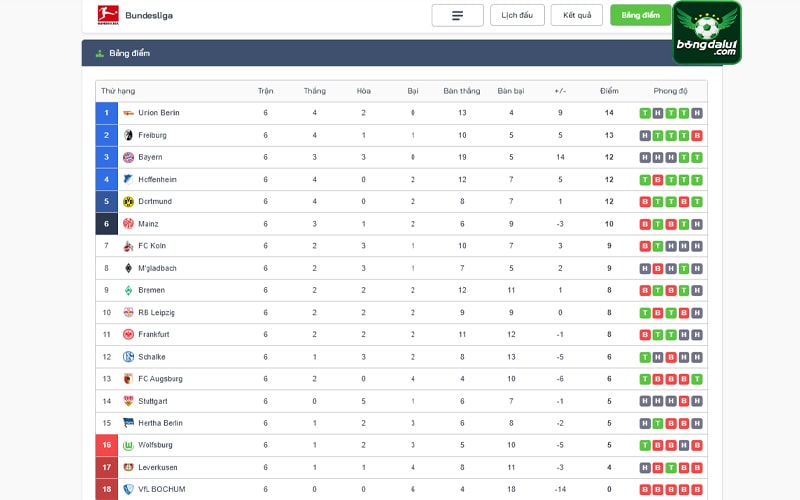This screenshot has width=800, height=500.
Task: Click Freiburg's last form badge B
Action: tap(697, 136)
